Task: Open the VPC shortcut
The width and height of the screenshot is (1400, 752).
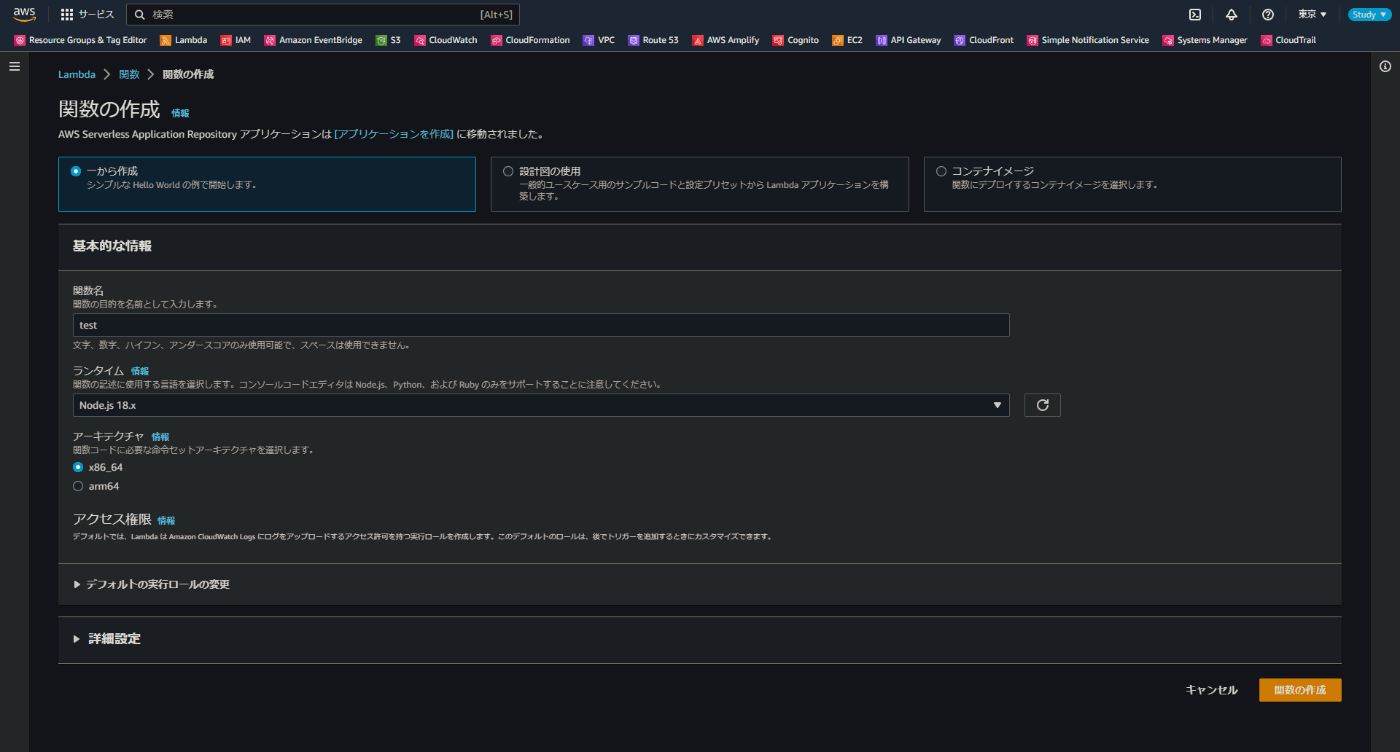Action: tap(599, 40)
